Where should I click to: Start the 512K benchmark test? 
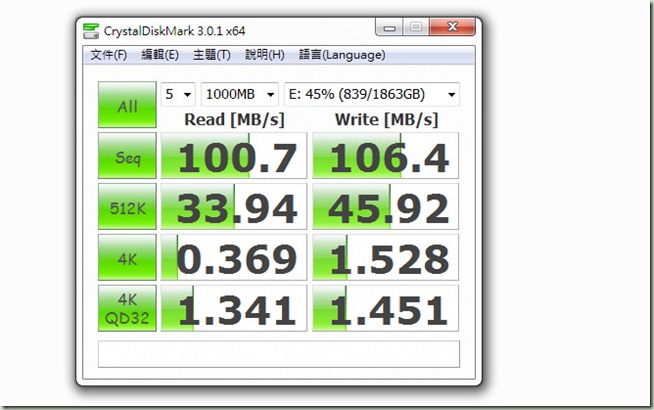tap(127, 206)
